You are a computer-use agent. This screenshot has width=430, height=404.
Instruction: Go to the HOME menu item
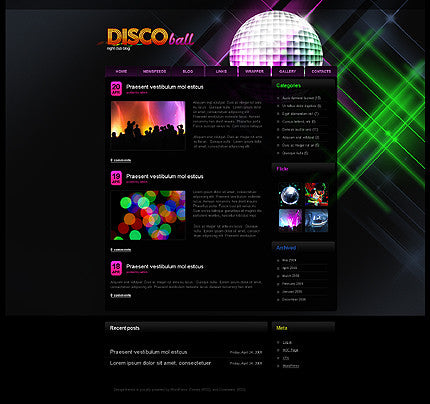point(121,71)
